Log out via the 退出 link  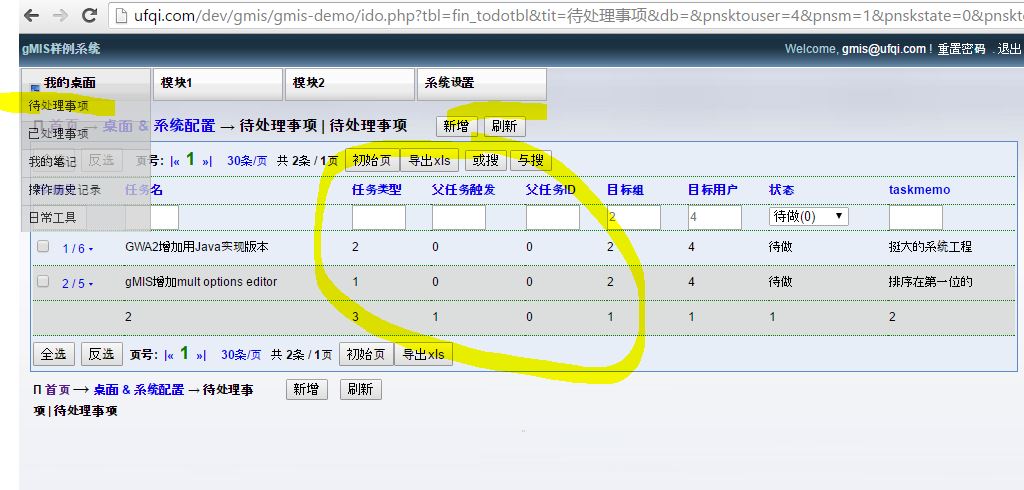pos(1009,49)
